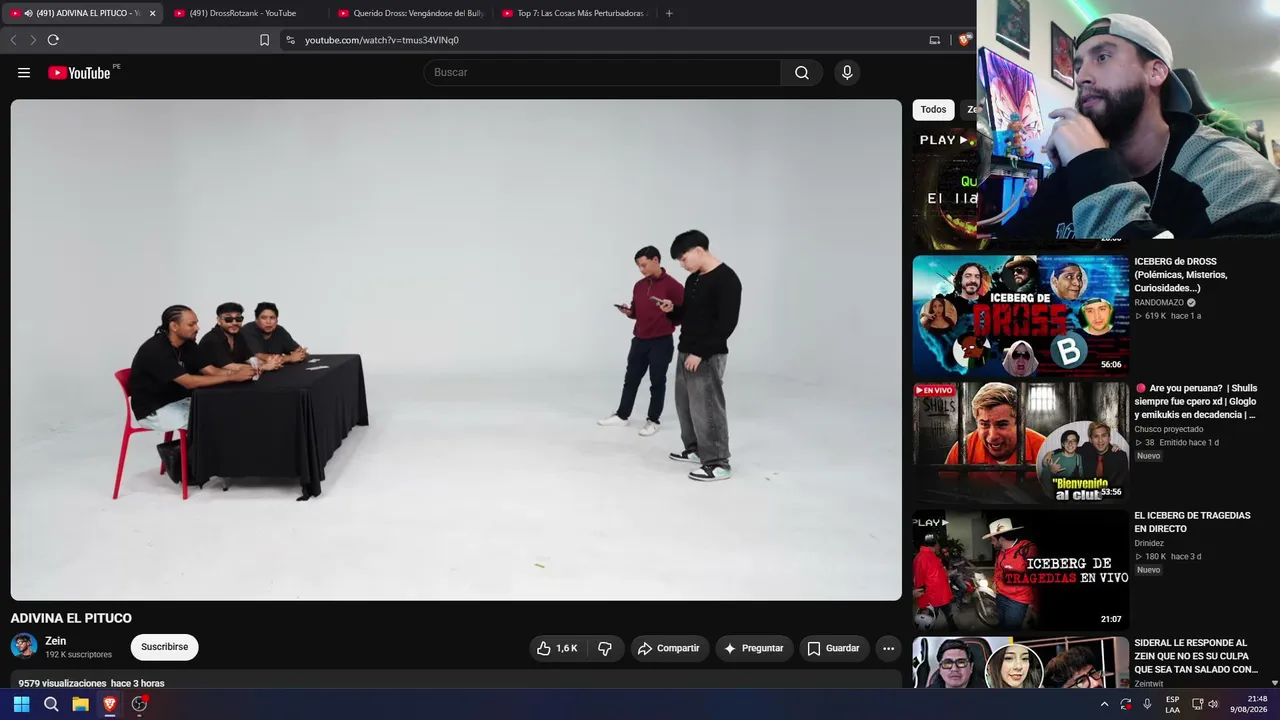The height and width of the screenshot is (720, 1280).
Task: Bookmark this page using the bookmark icon
Action: coord(264,40)
